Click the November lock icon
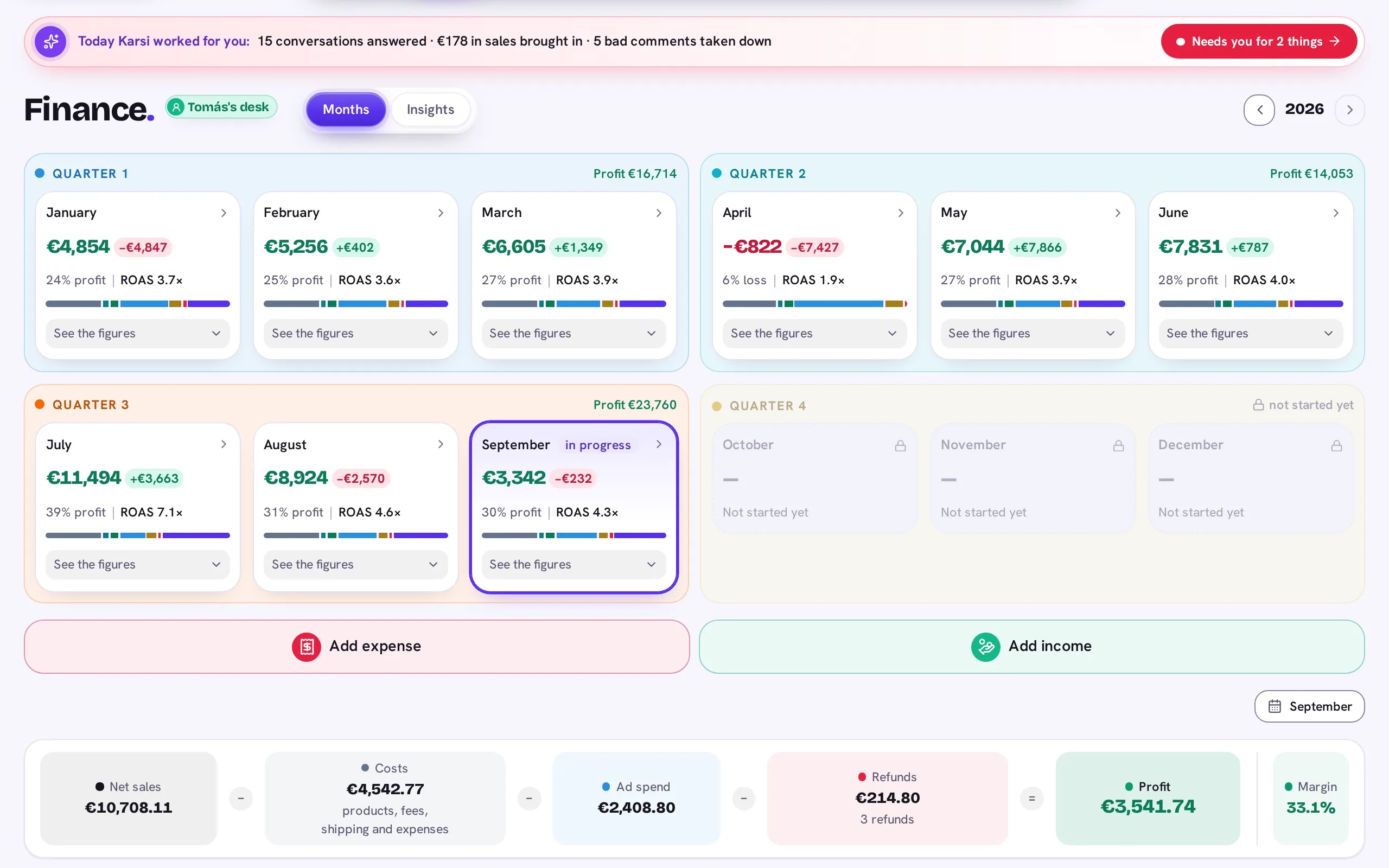The image size is (1389, 868). tap(1119, 445)
